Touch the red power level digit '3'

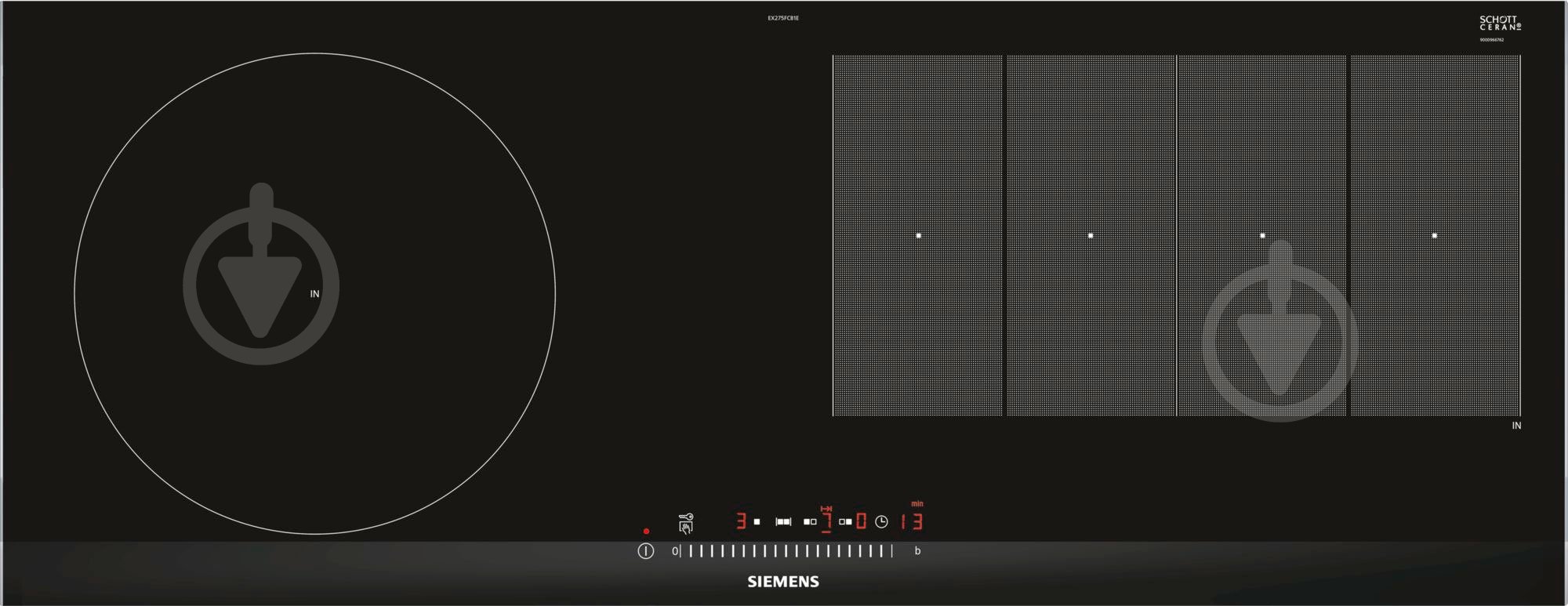point(741,521)
